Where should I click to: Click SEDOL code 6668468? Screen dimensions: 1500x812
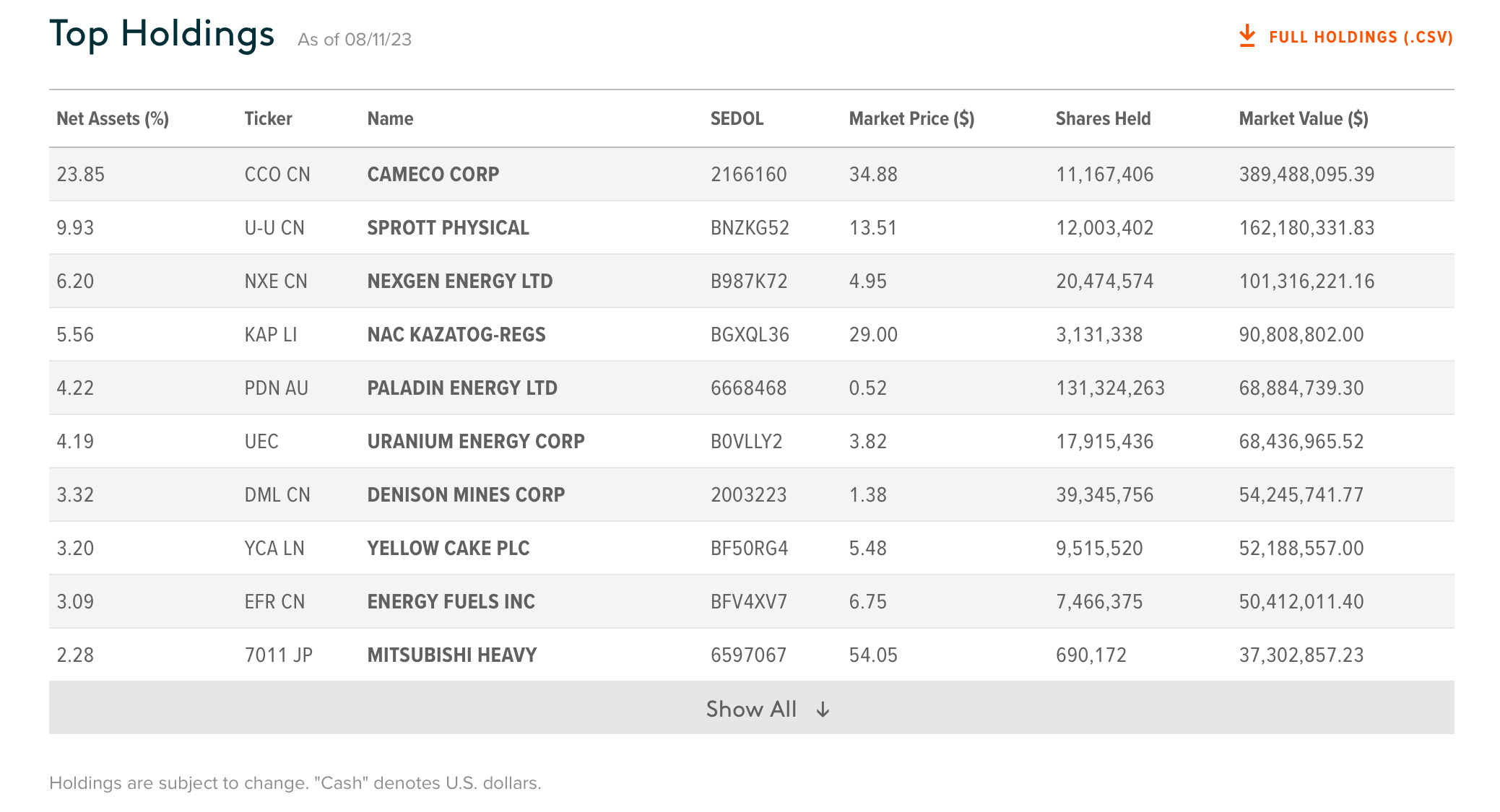(x=748, y=388)
